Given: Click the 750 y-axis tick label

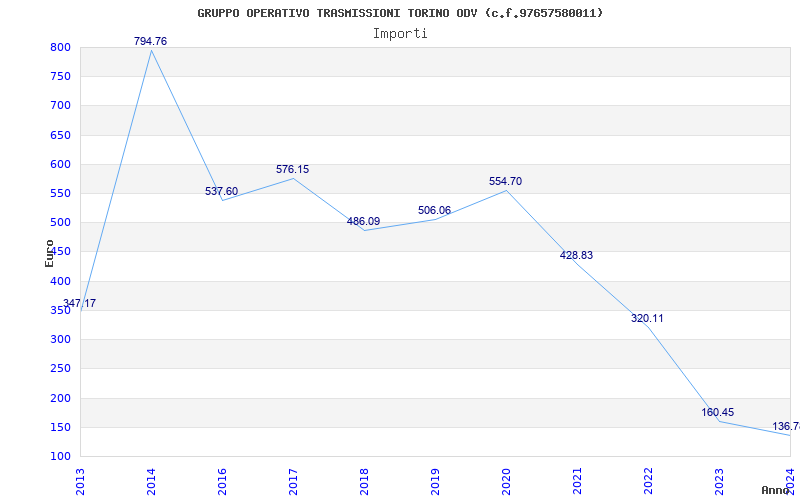Looking at the screenshot, I should (x=60, y=77).
